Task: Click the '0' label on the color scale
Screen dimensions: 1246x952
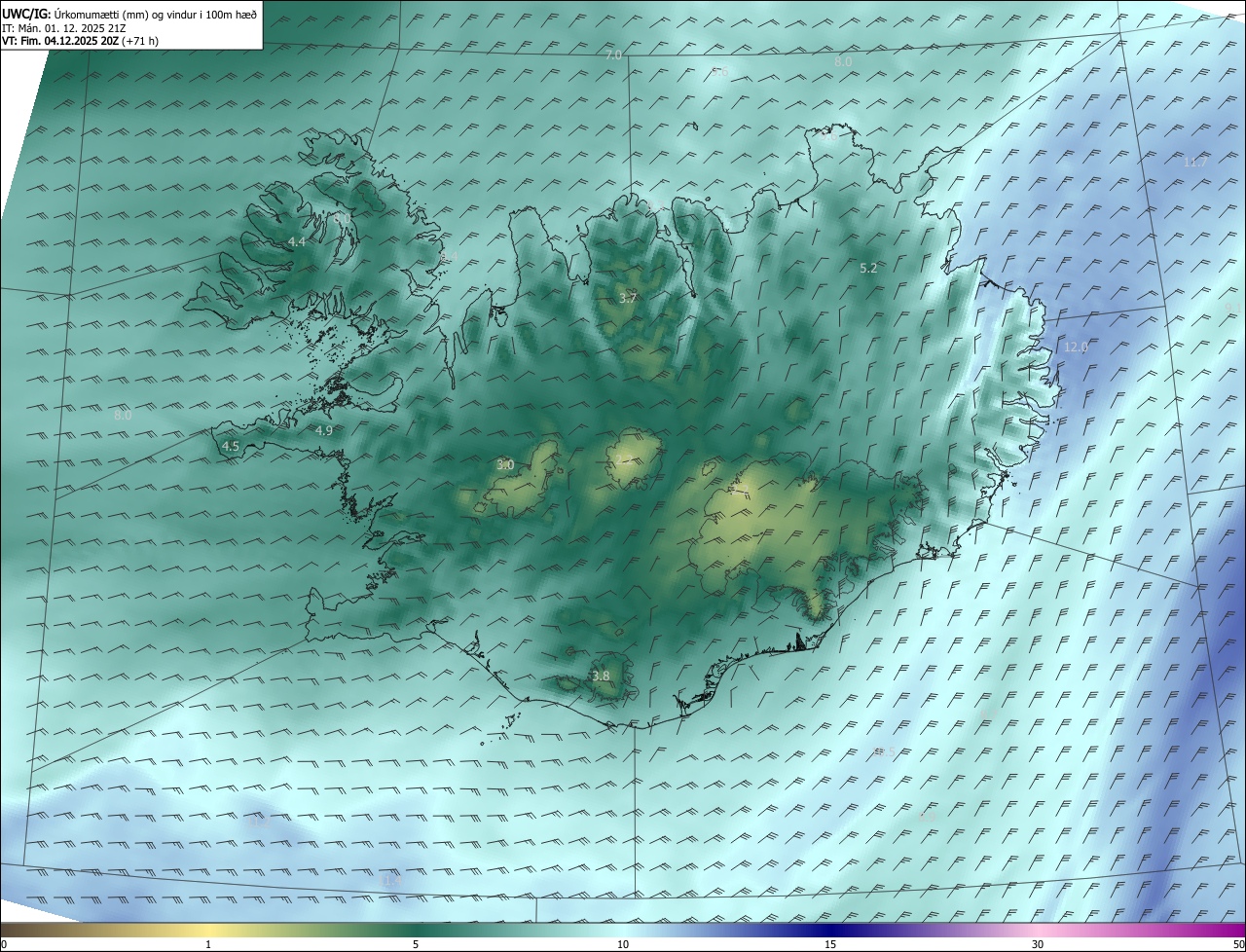Action: coord(4,944)
